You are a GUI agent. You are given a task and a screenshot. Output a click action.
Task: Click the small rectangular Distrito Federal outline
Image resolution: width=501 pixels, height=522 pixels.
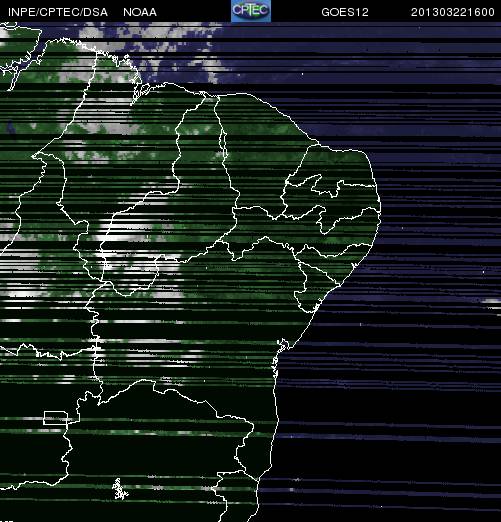55,418
